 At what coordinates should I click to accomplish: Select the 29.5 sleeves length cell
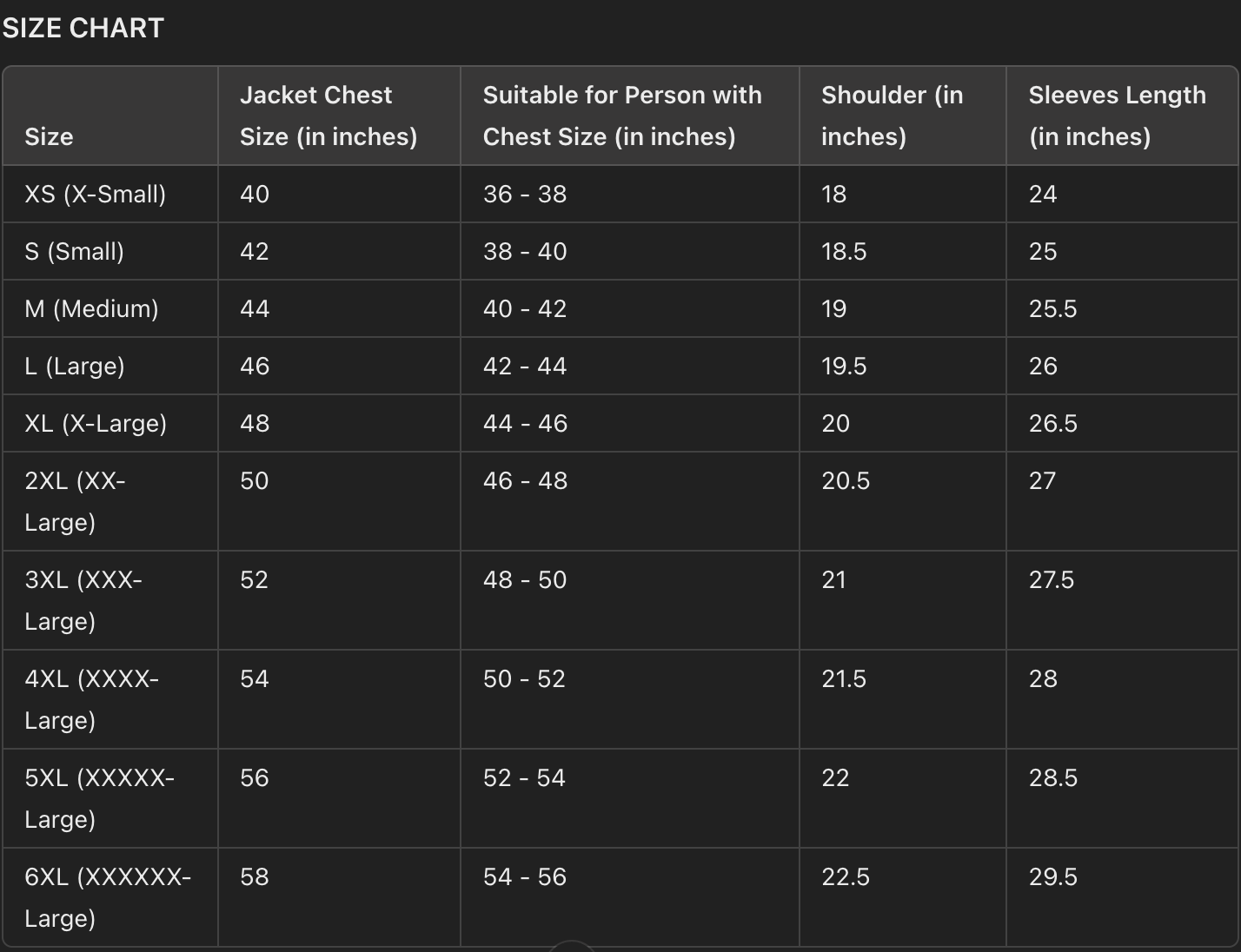[x=1053, y=877]
